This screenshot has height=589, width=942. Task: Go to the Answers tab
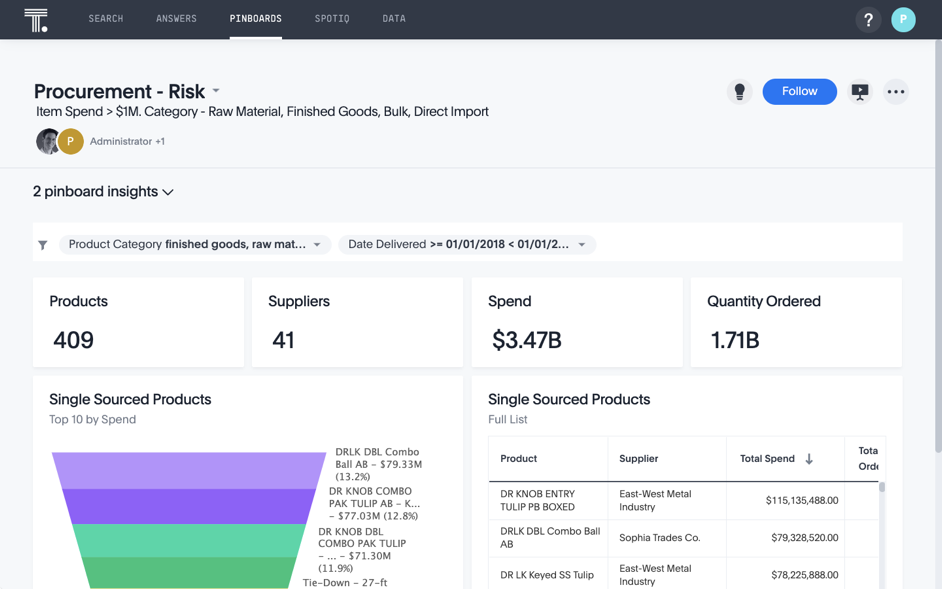[177, 19]
